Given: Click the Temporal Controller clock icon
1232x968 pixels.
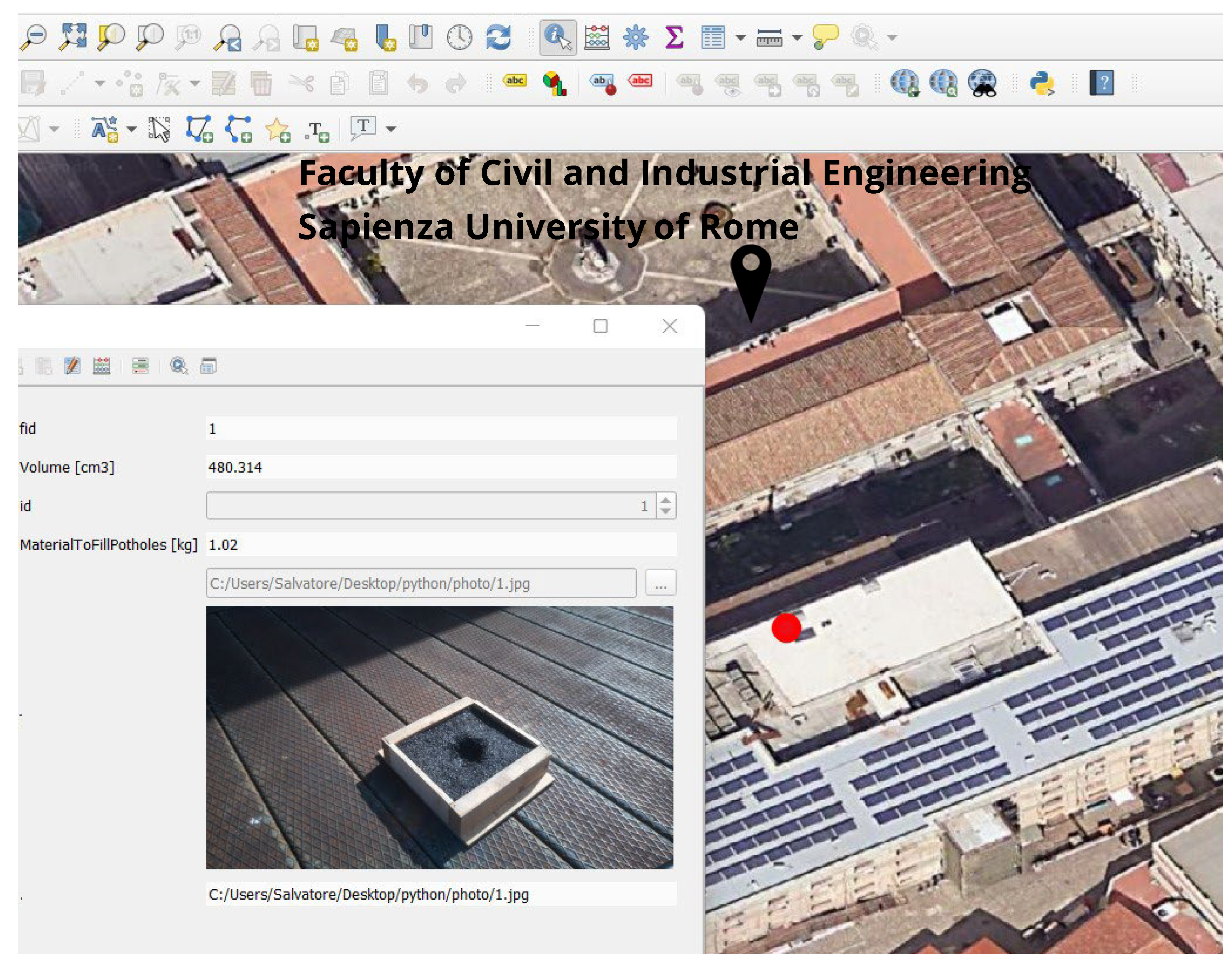Looking at the screenshot, I should (x=459, y=37).
